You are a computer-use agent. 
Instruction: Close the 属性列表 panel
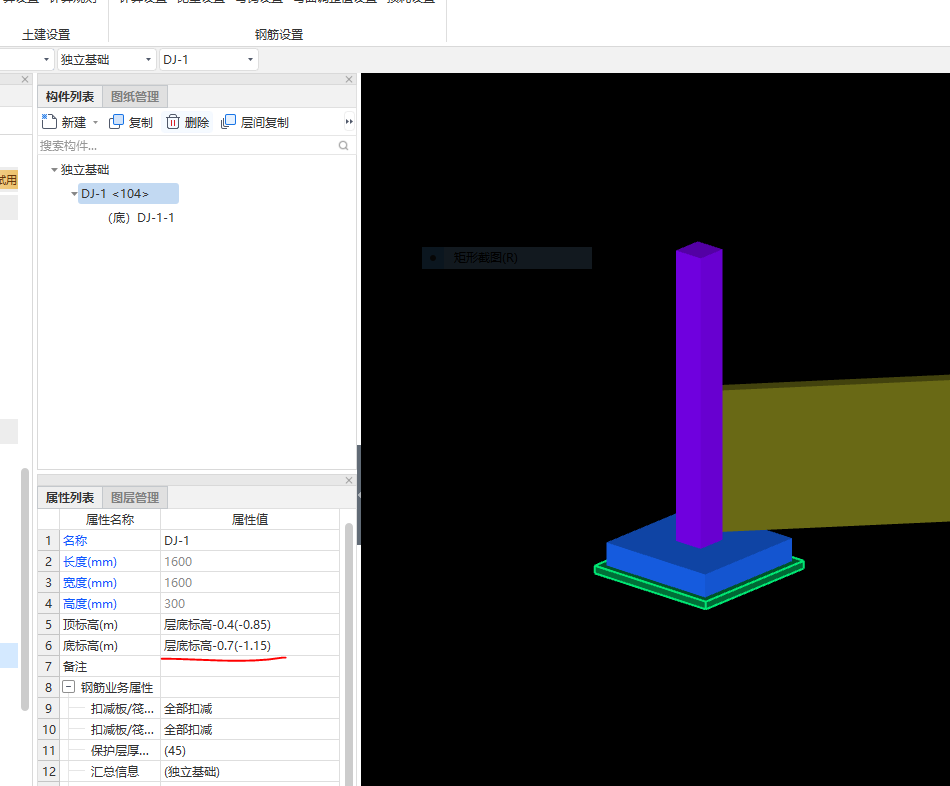coord(349,480)
